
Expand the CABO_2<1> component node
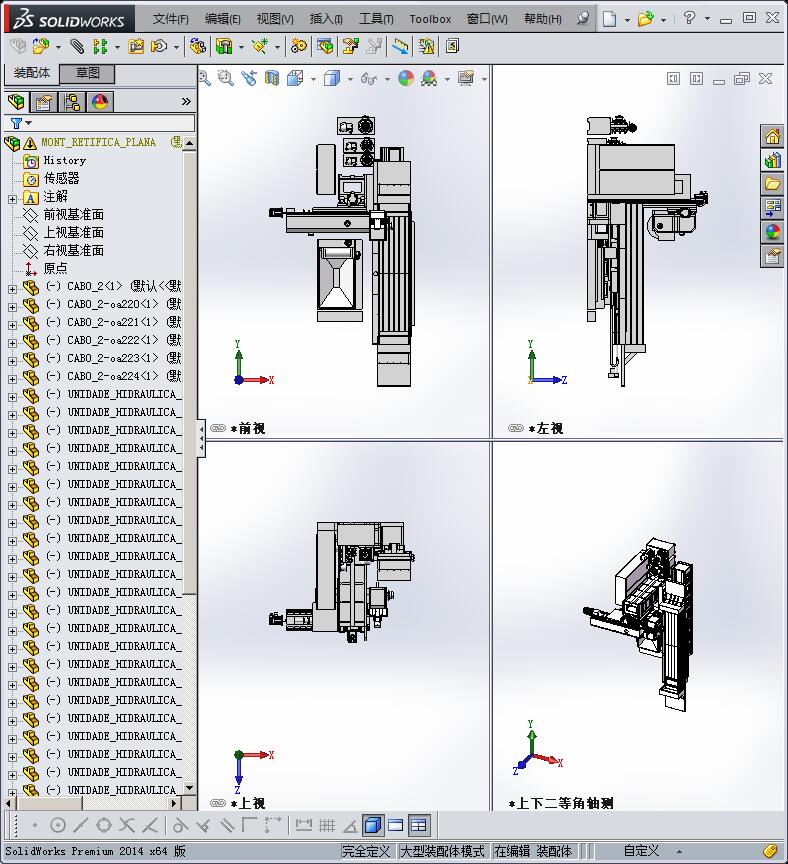(12, 289)
